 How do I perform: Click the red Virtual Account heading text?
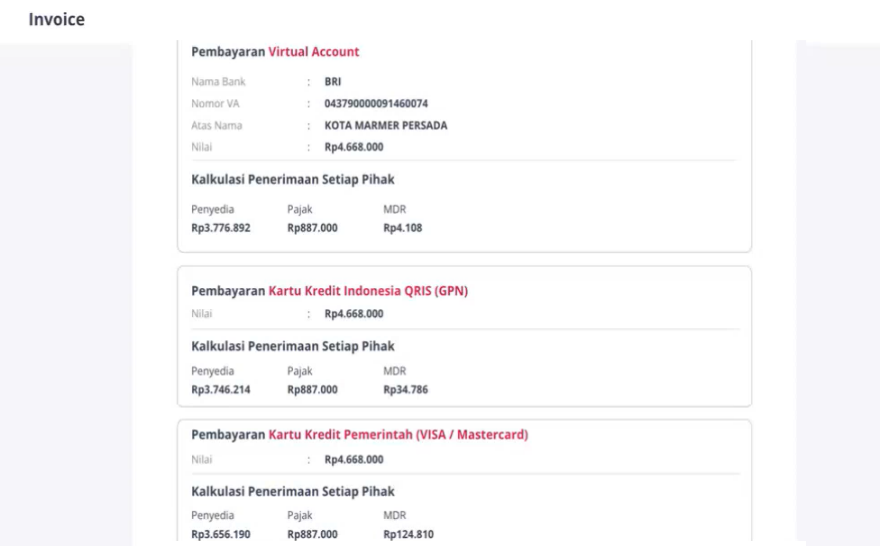coord(313,52)
